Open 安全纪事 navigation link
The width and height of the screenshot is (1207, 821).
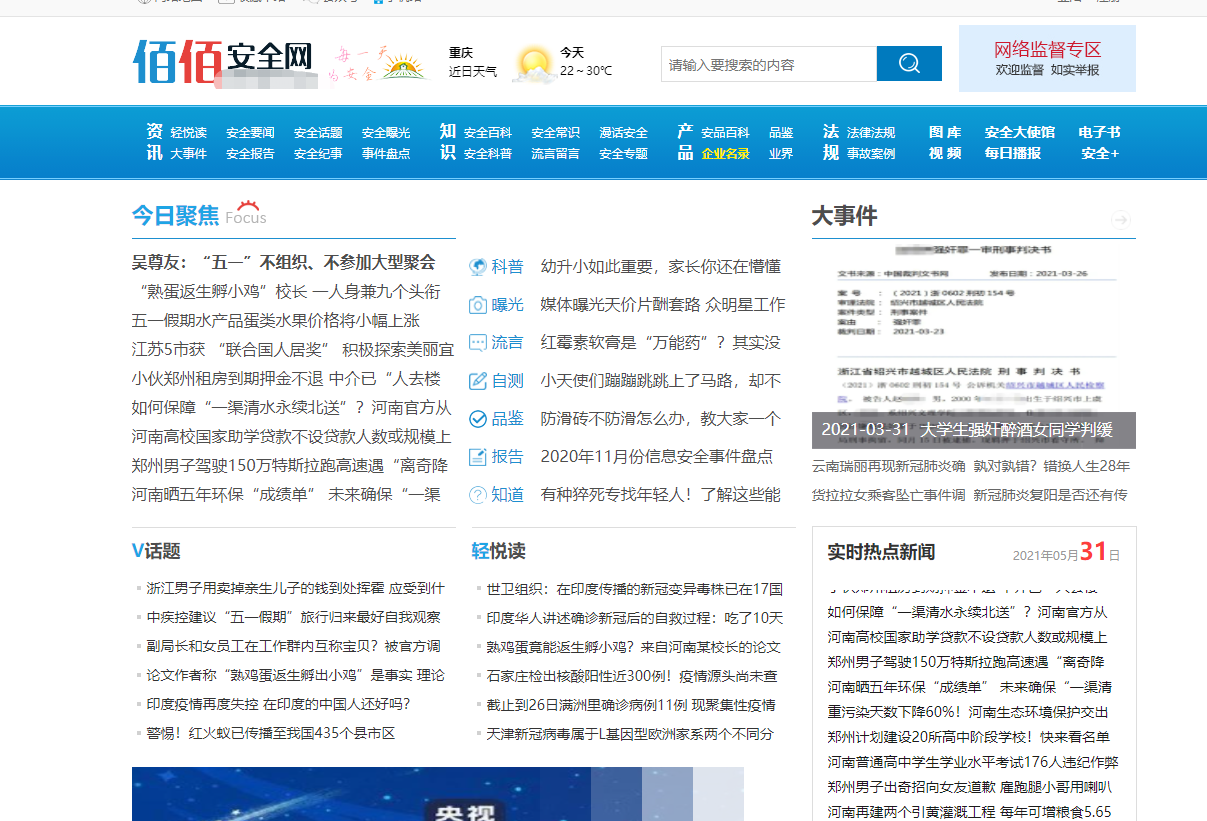tap(318, 154)
